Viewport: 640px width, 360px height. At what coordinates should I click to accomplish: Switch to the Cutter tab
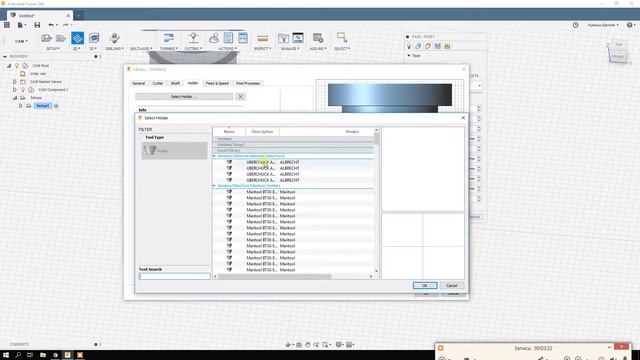coord(158,83)
